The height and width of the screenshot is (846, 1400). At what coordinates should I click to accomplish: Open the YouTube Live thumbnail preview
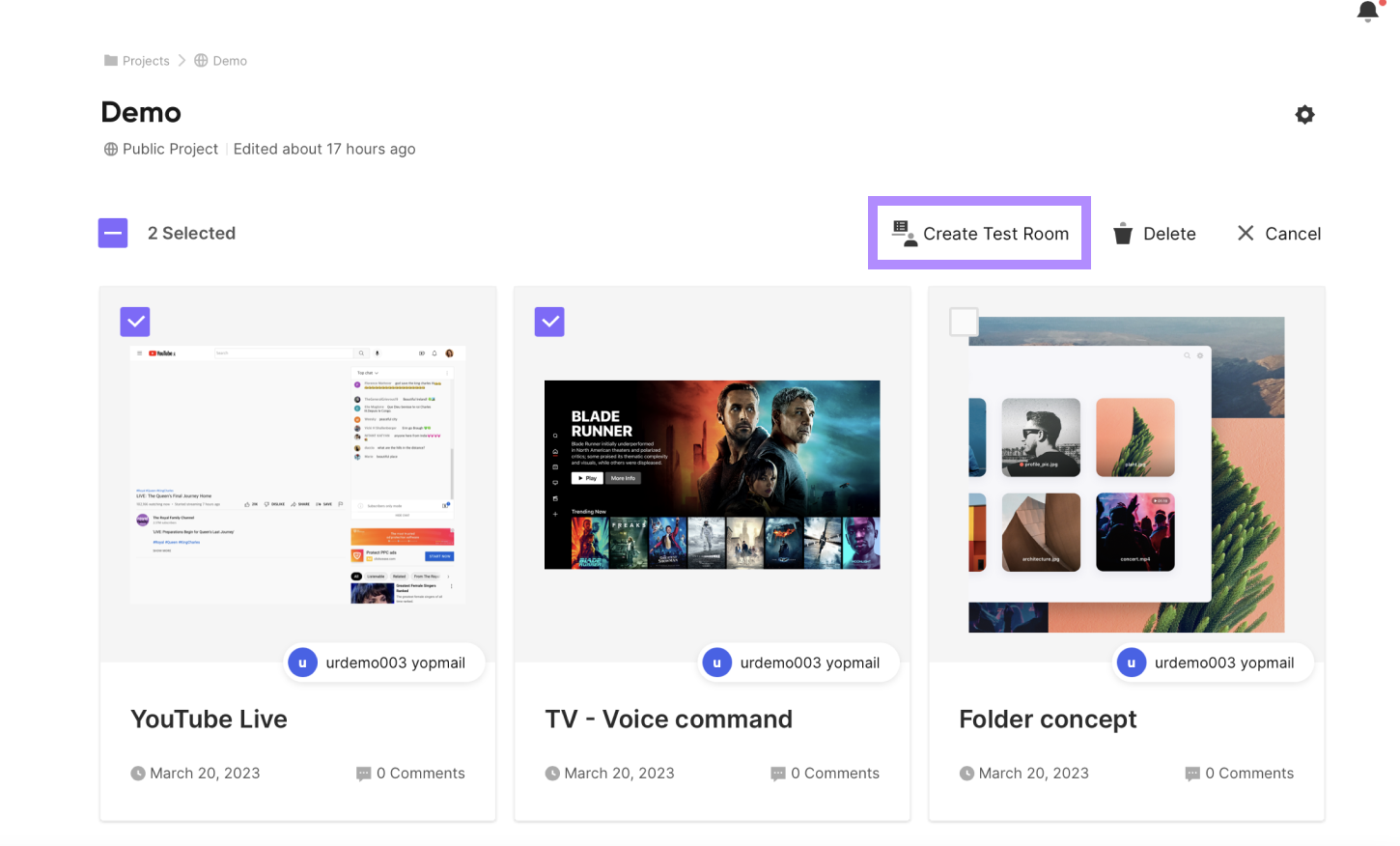(x=297, y=475)
